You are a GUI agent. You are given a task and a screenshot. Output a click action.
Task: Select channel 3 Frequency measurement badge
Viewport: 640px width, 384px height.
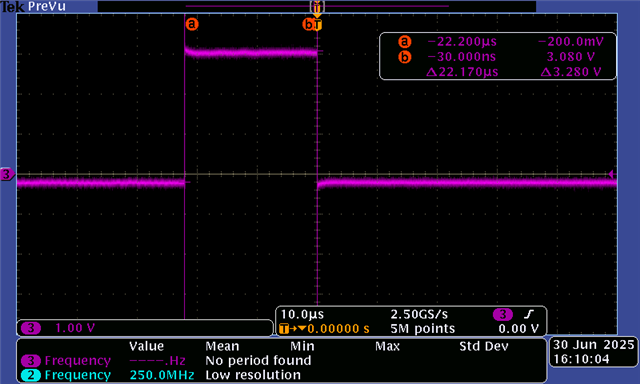coord(31,361)
